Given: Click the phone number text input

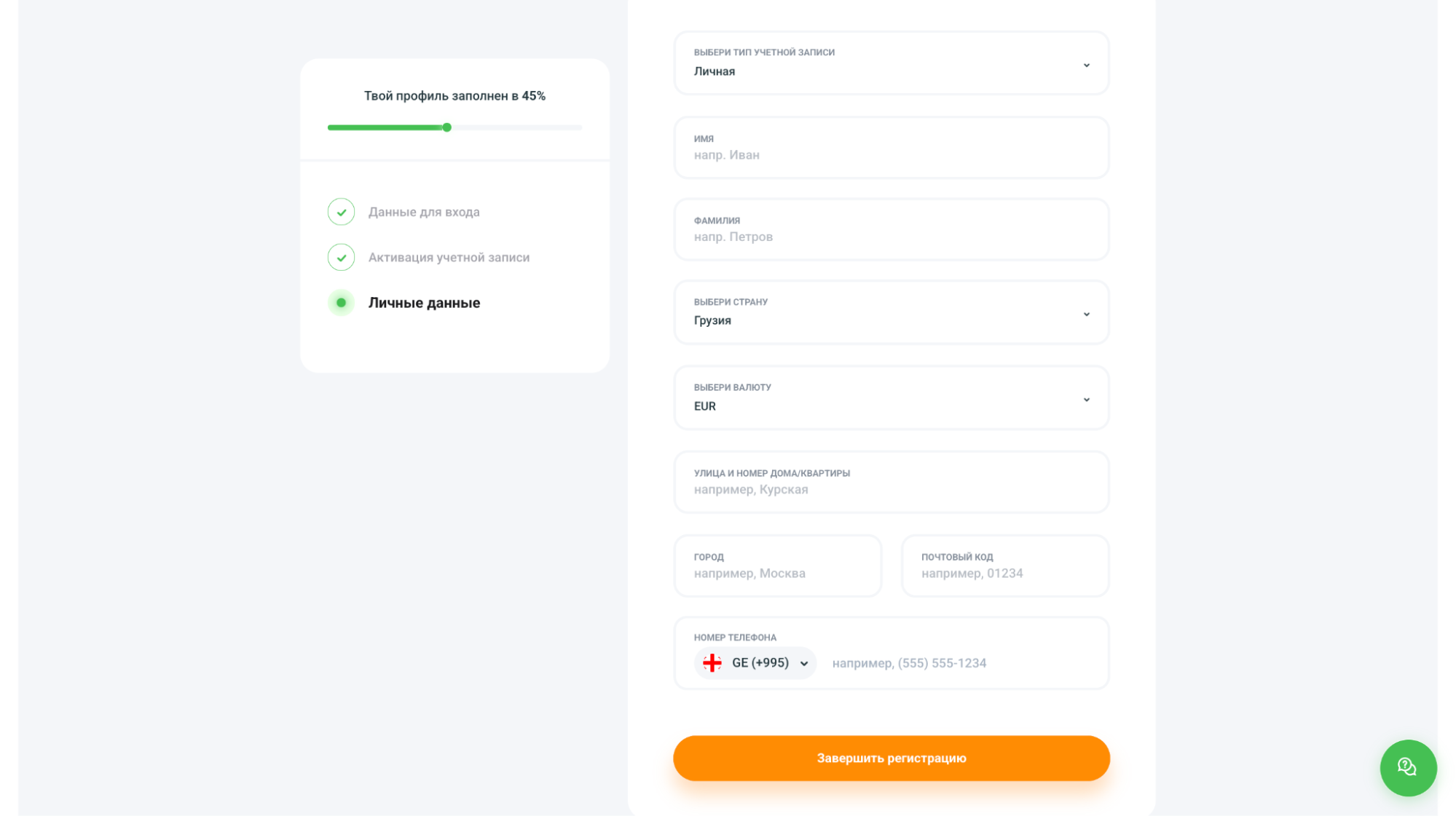Looking at the screenshot, I should tap(961, 663).
